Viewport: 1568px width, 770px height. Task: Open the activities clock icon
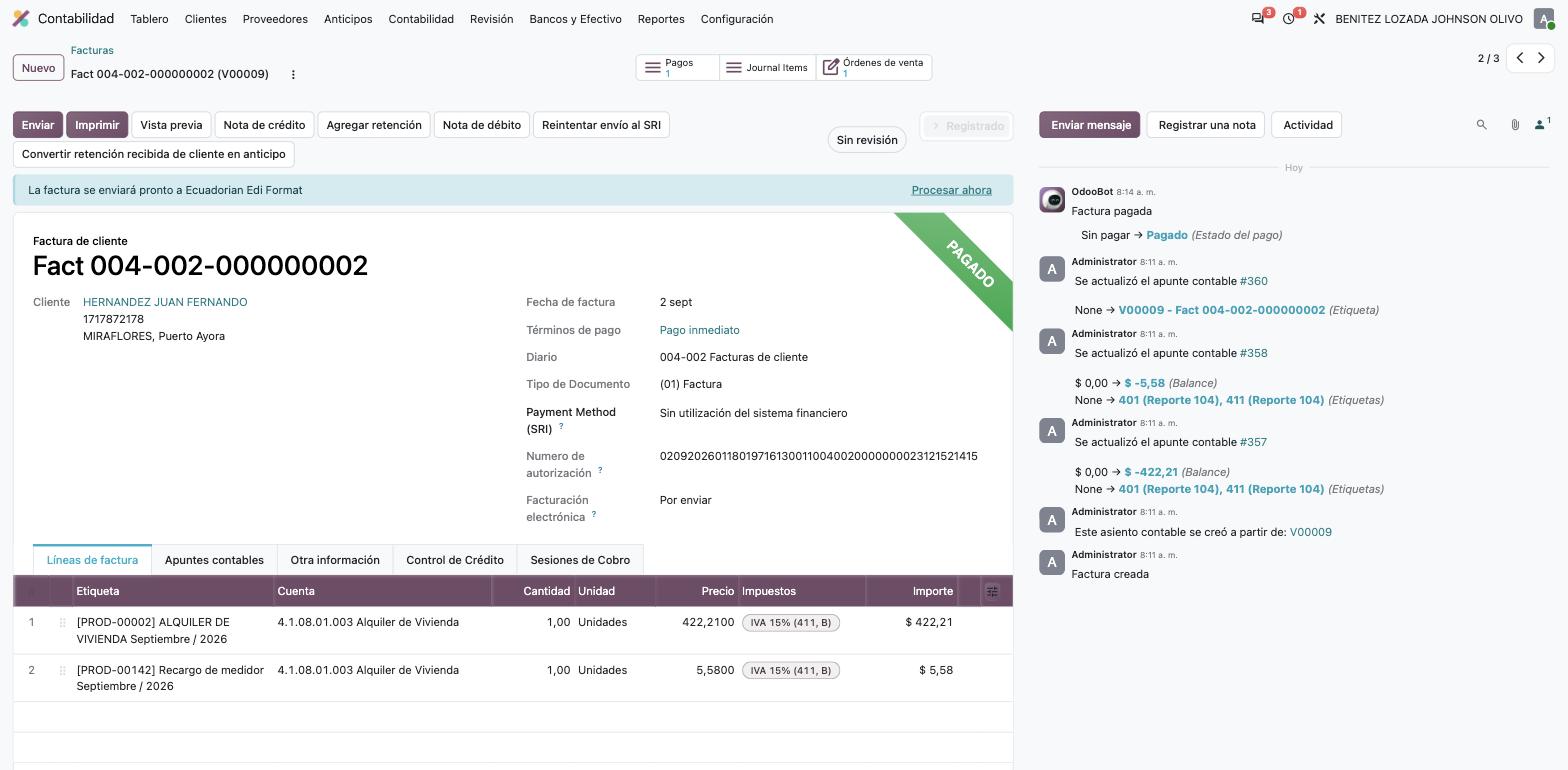pos(1289,19)
